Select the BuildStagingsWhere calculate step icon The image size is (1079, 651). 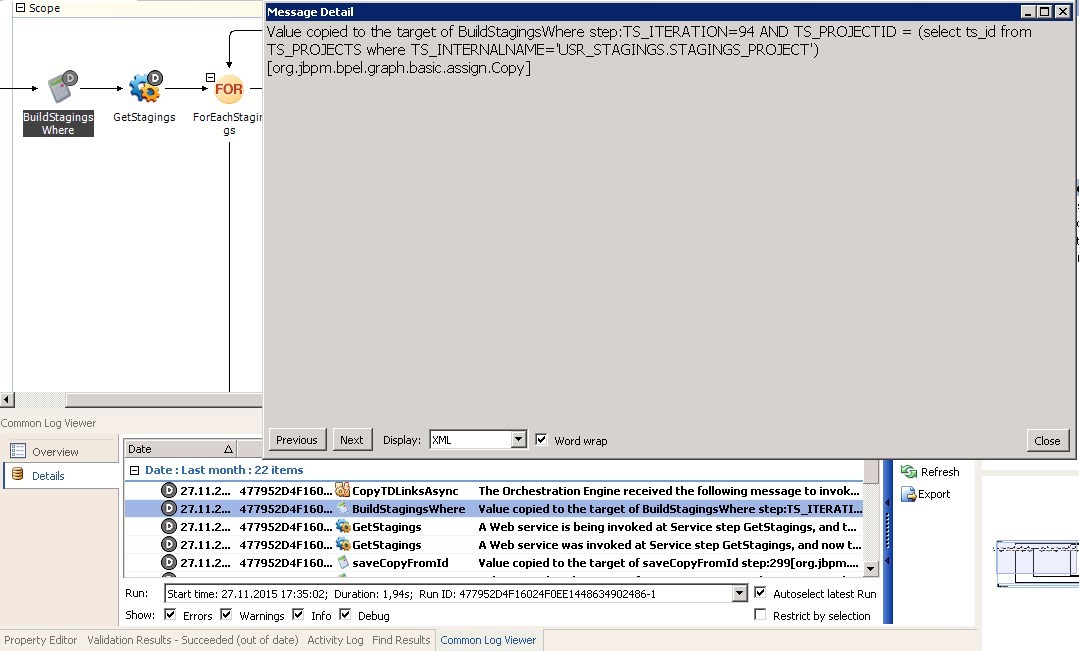pos(61,87)
